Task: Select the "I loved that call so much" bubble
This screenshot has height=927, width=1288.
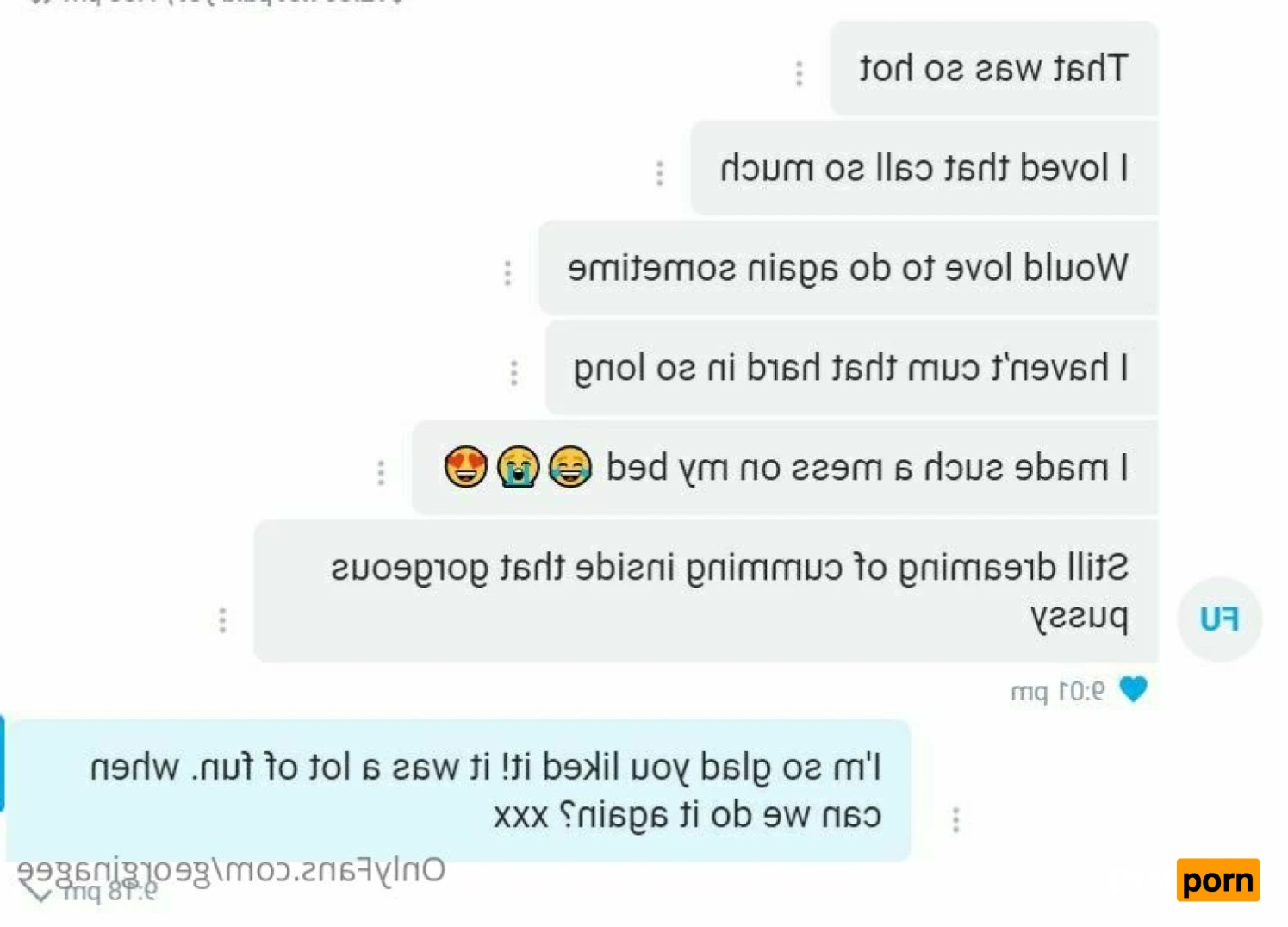Action: point(924,168)
